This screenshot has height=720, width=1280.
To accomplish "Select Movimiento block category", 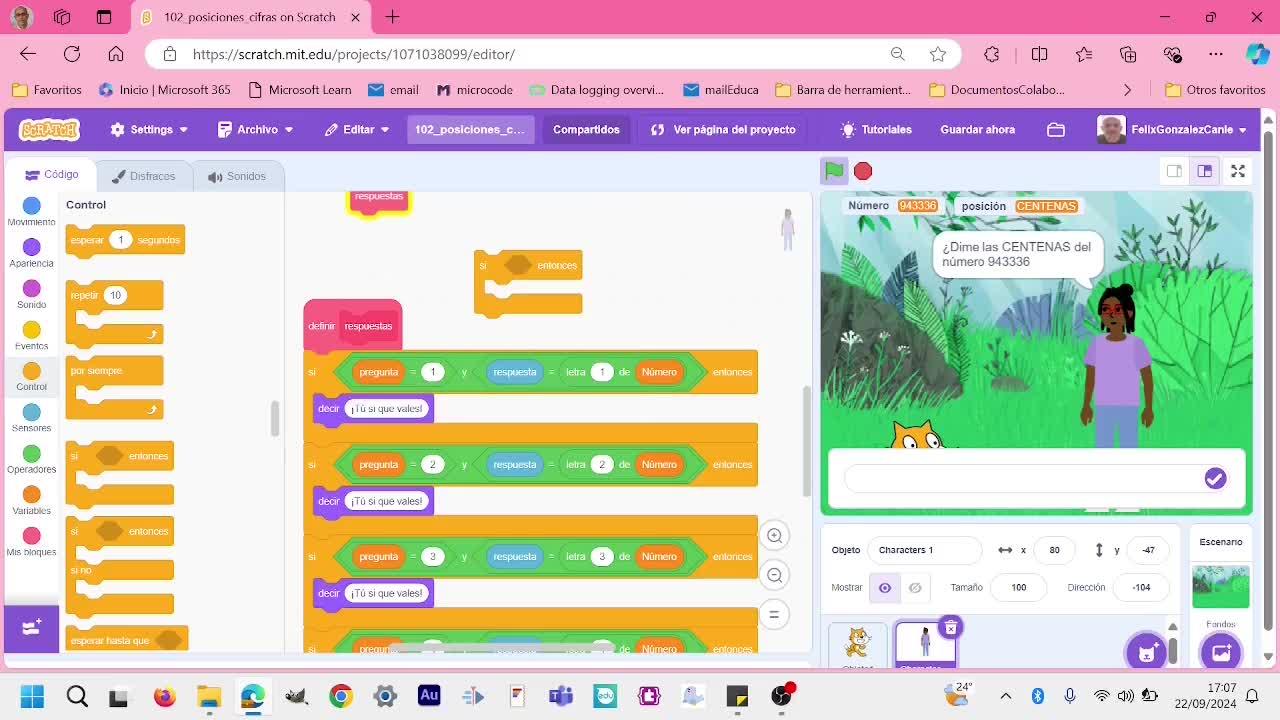I will point(31,211).
